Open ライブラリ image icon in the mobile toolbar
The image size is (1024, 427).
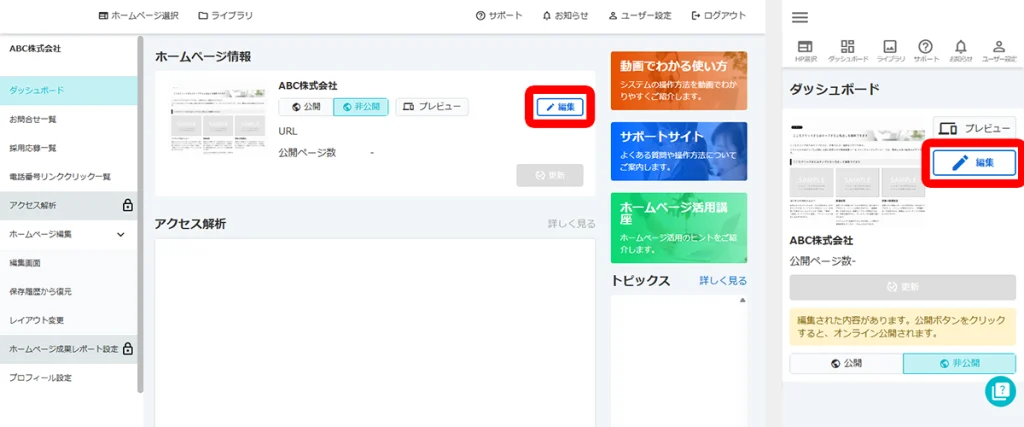[x=889, y=52]
